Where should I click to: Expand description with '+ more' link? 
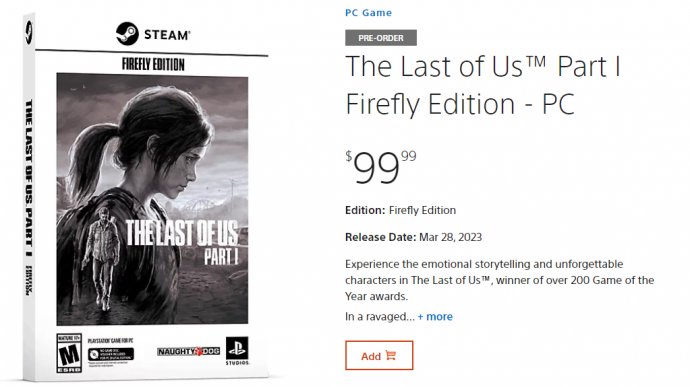point(435,317)
